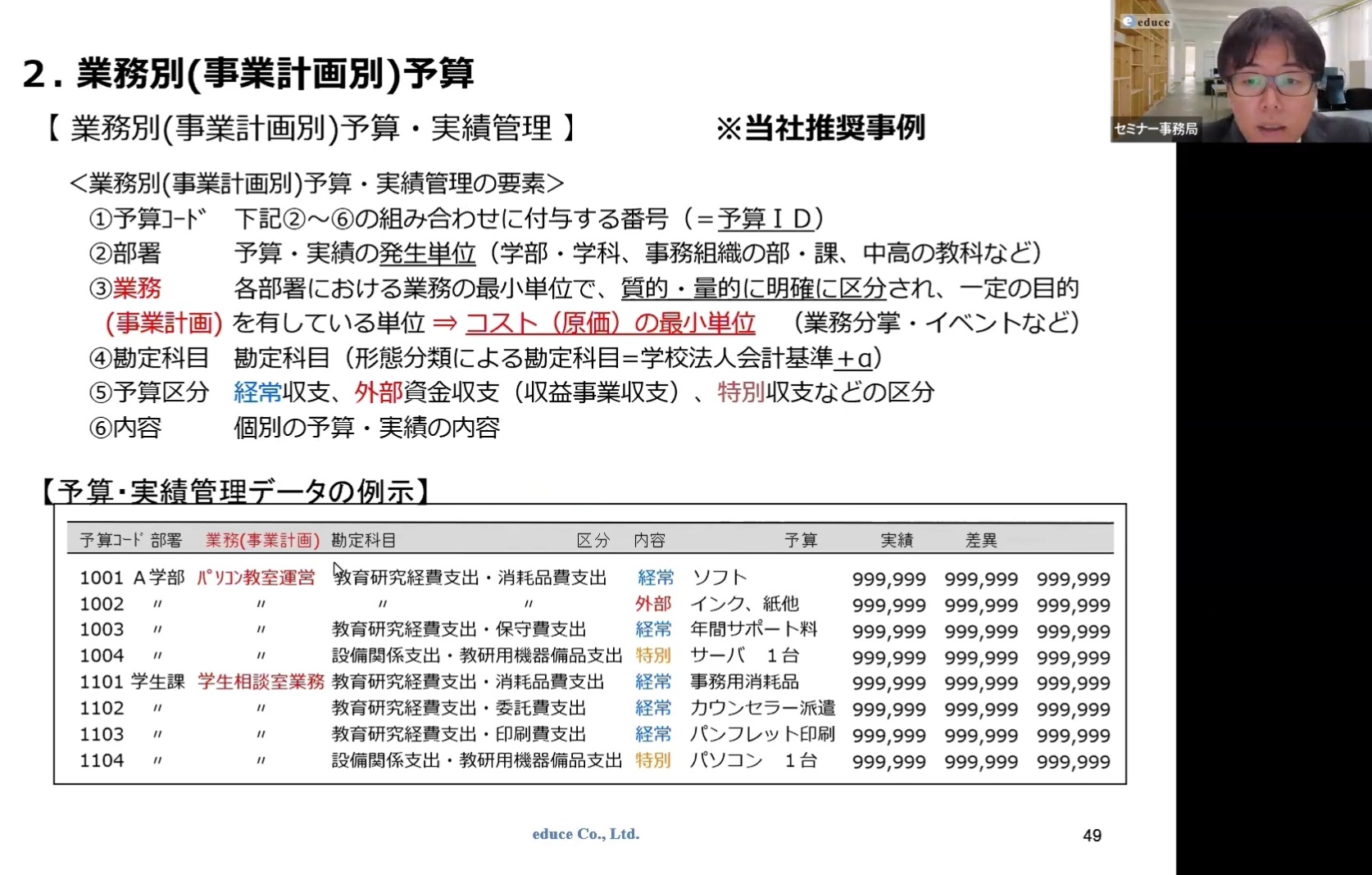Click the blue 経常 in the ⑤予算区分 description
The image size is (1372, 875).
point(257,392)
